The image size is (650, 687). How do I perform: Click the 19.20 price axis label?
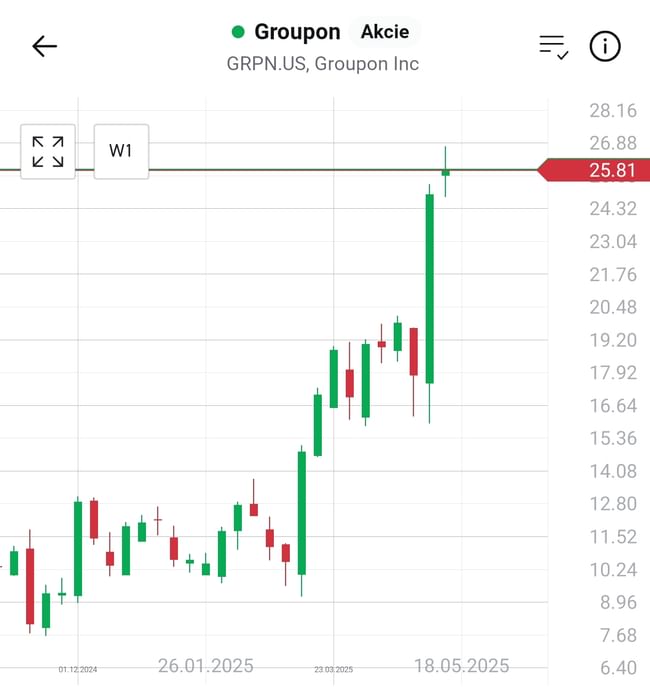(x=612, y=340)
